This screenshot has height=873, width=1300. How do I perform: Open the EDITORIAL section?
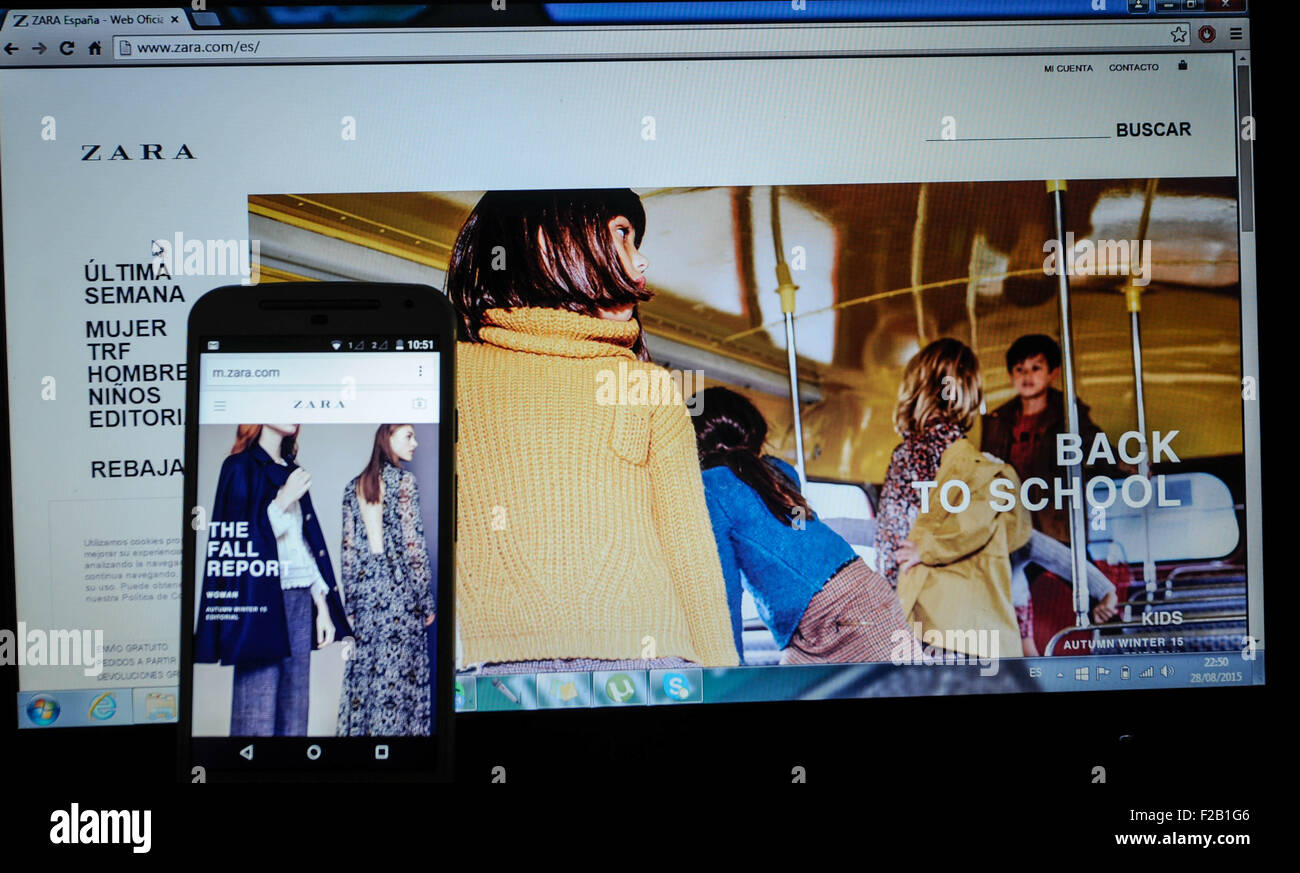(136, 418)
